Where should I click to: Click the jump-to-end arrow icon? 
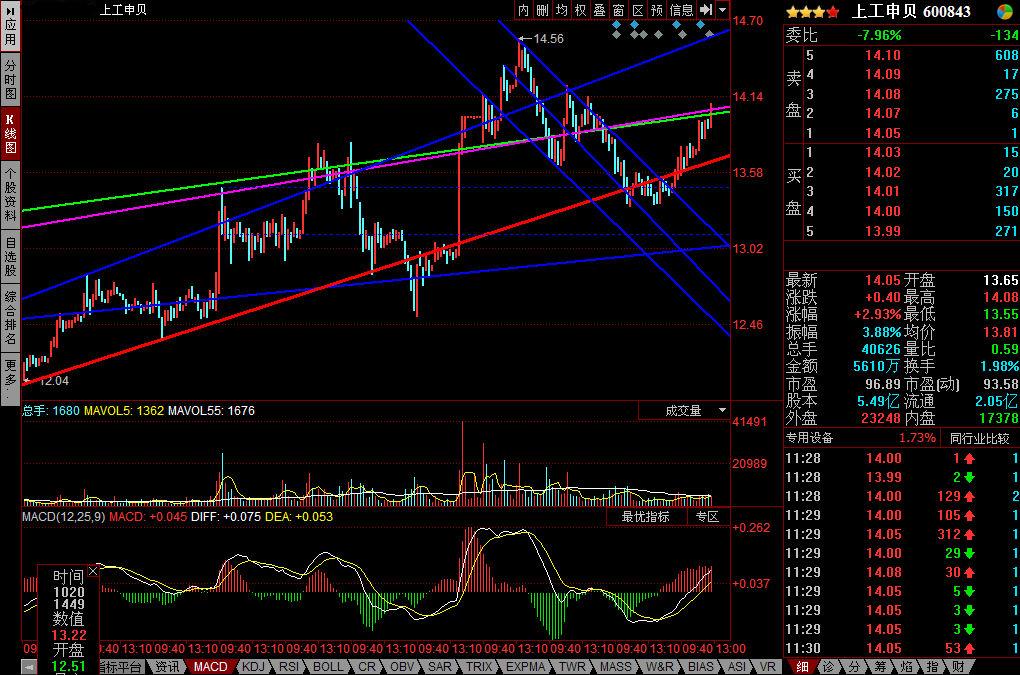(x=706, y=10)
